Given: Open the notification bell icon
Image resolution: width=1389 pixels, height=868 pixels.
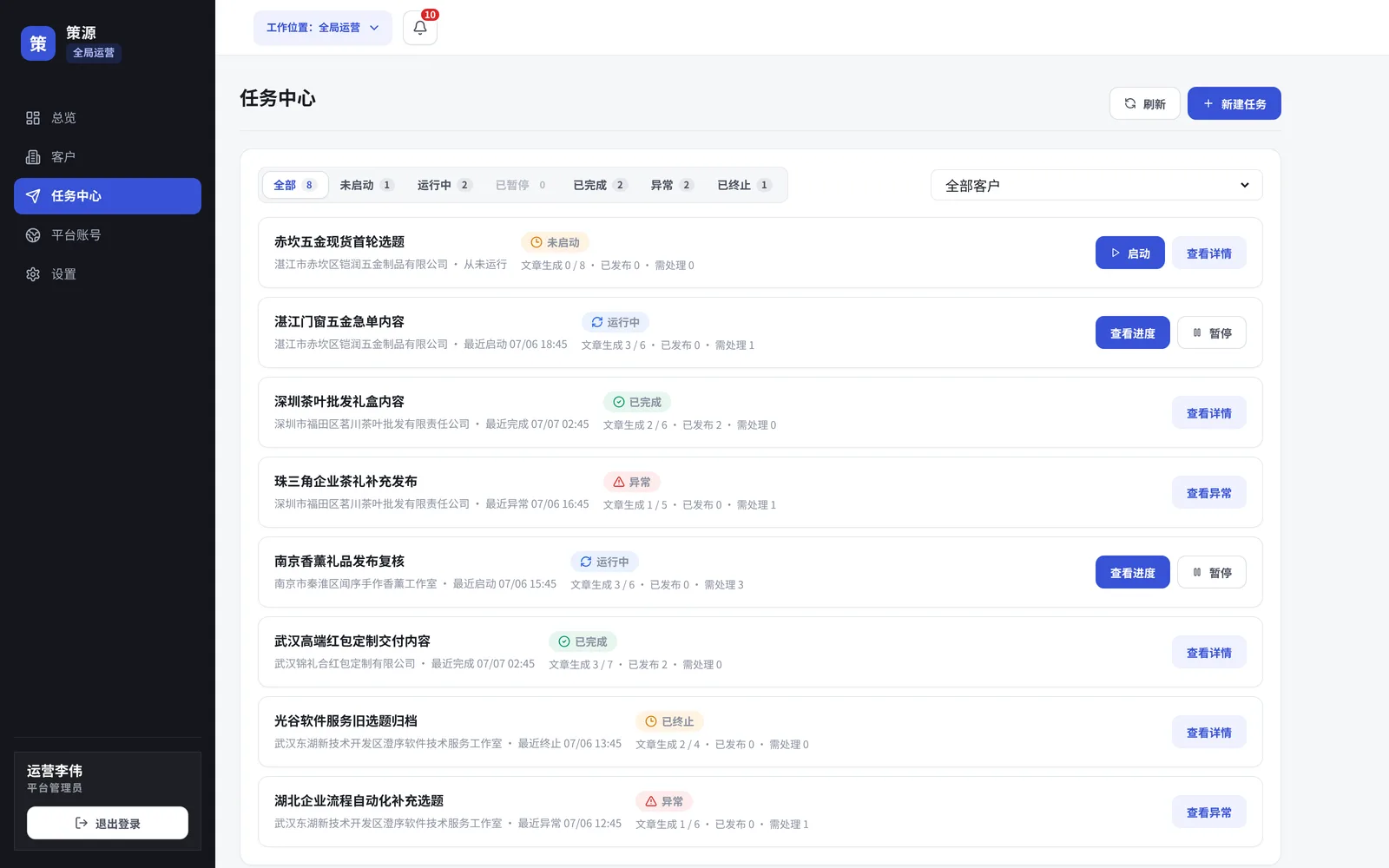Looking at the screenshot, I should pos(420,28).
